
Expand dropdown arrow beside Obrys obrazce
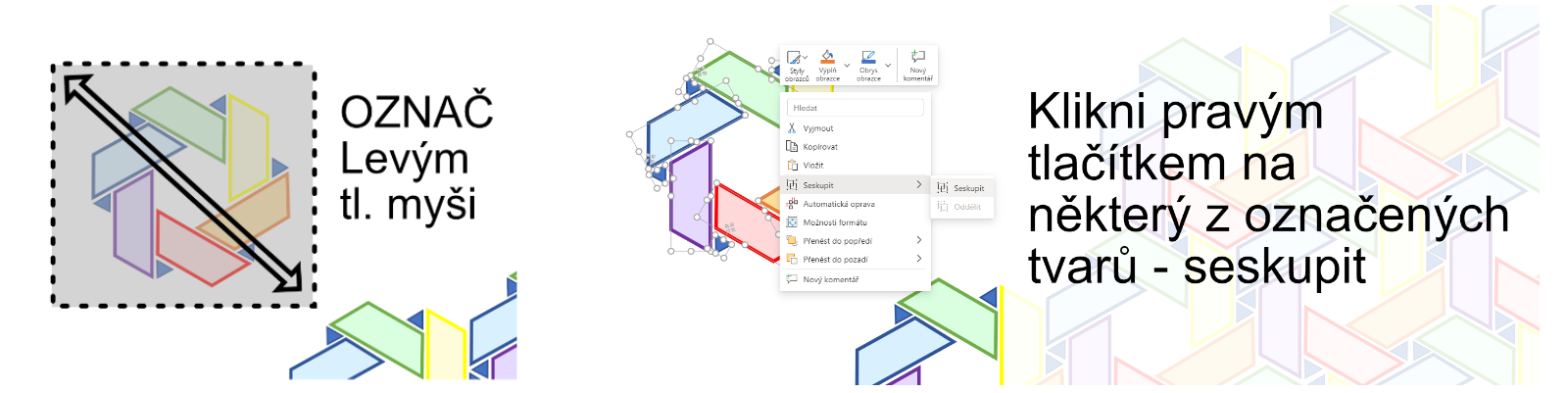coord(888,65)
